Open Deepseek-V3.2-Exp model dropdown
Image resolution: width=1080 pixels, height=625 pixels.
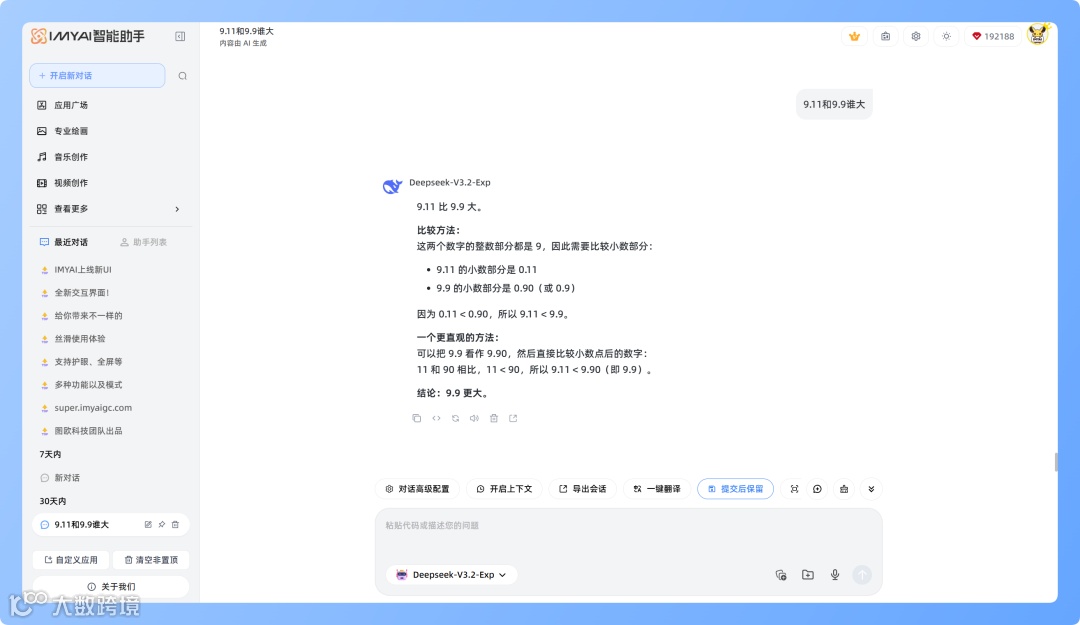(452, 575)
